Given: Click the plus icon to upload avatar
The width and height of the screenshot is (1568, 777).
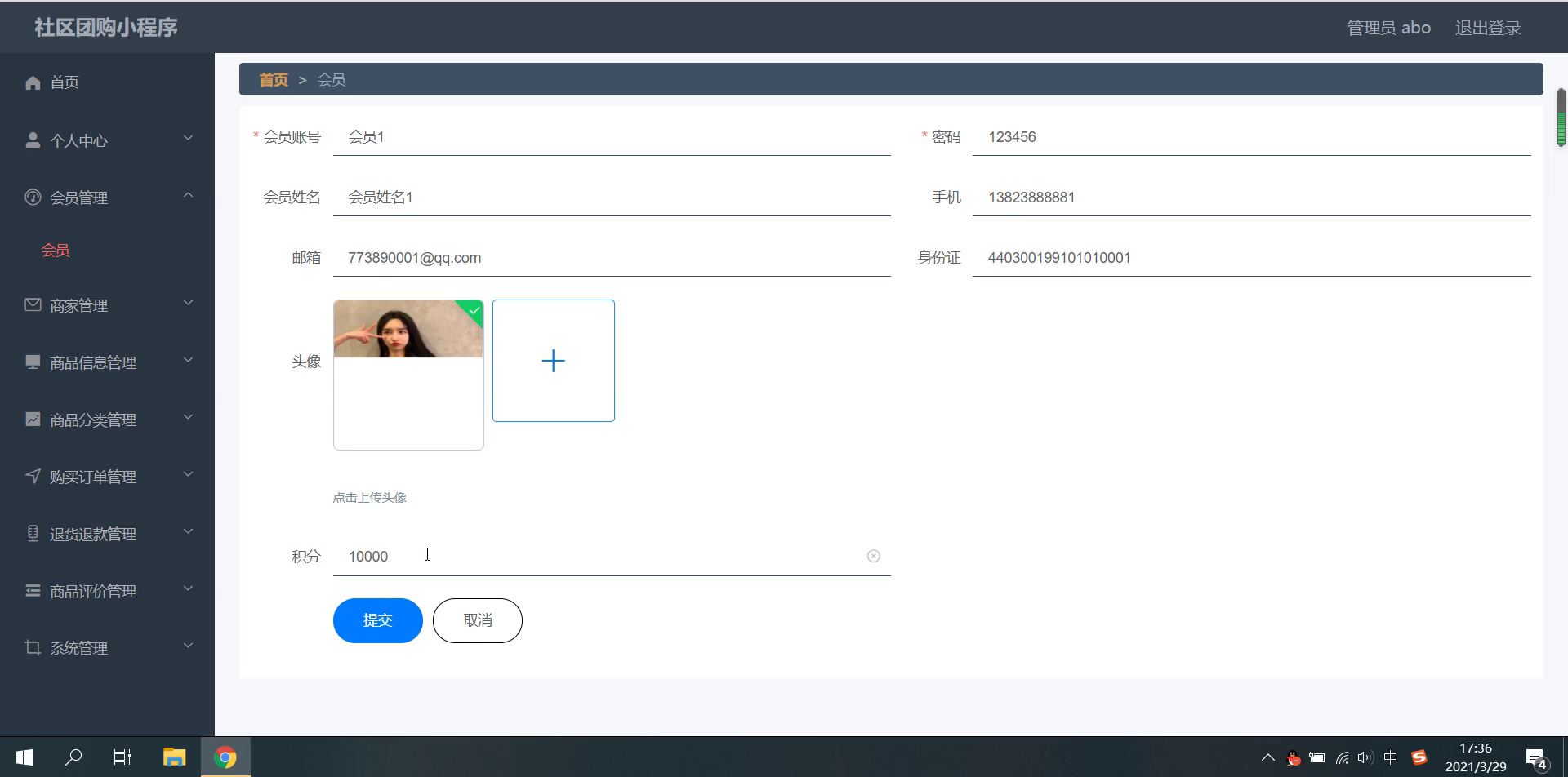Looking at the screenshot, I should point(554,361).
